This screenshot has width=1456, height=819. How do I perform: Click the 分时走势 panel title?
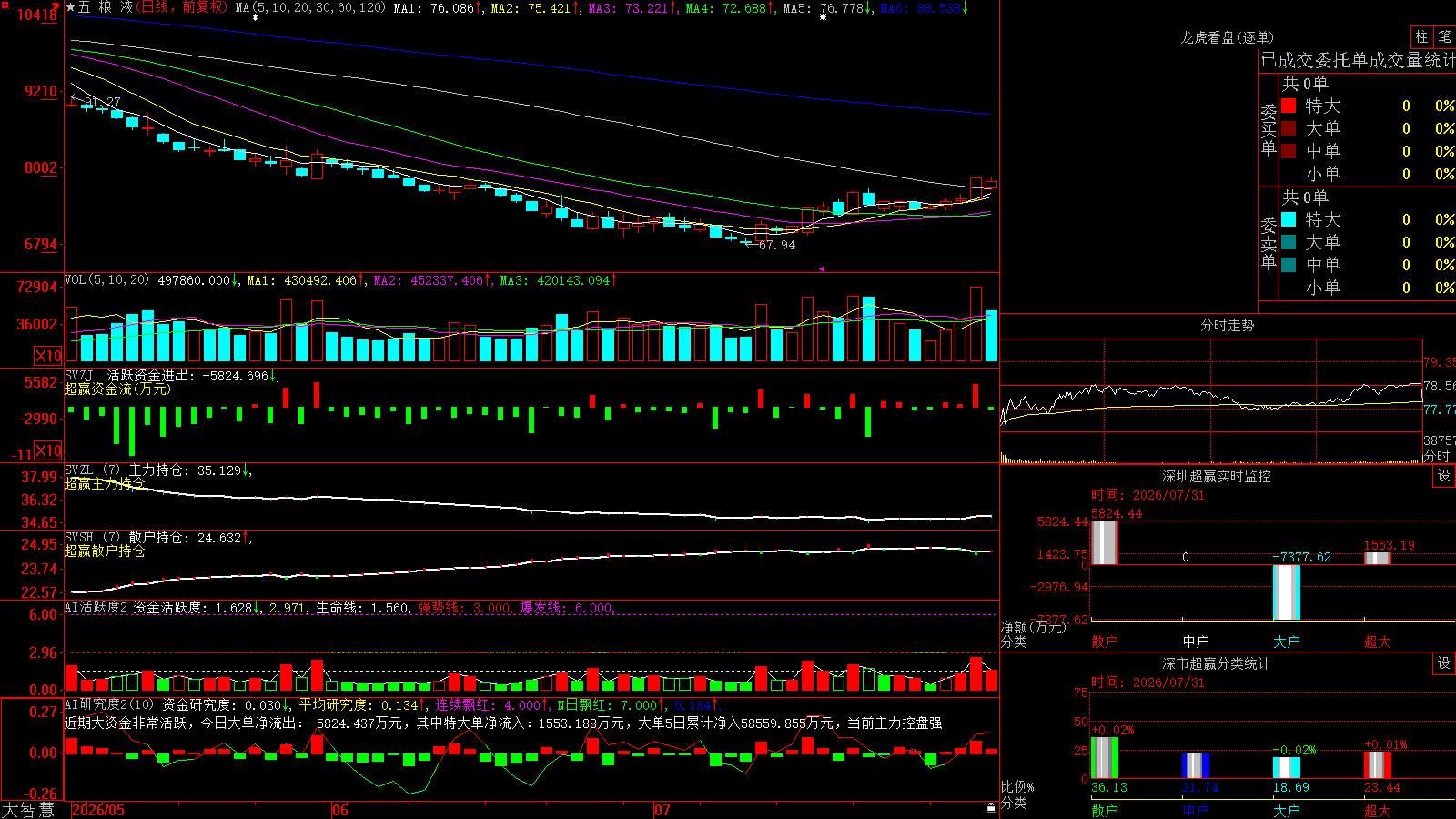pyautogui.click(x=1228, y=325)
